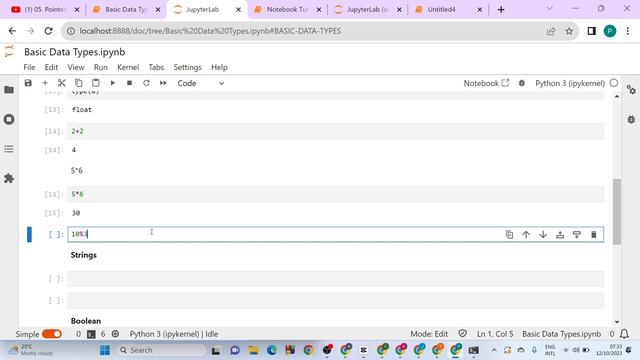Click the Strings markdown heading
The image size is (640, 360).
click(x=84, y=255)
